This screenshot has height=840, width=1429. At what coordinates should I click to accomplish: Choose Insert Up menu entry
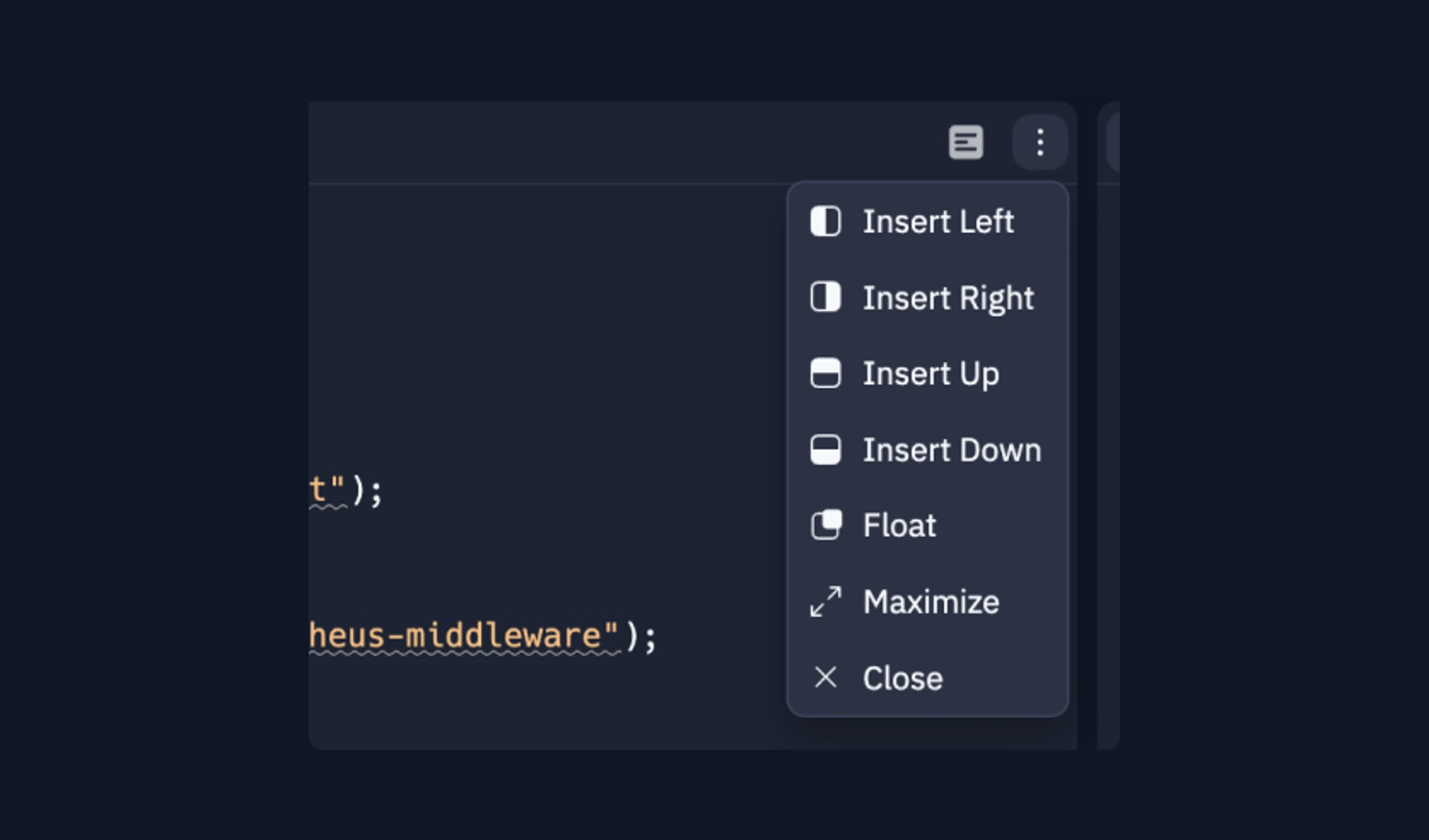[x=931, y=373]
